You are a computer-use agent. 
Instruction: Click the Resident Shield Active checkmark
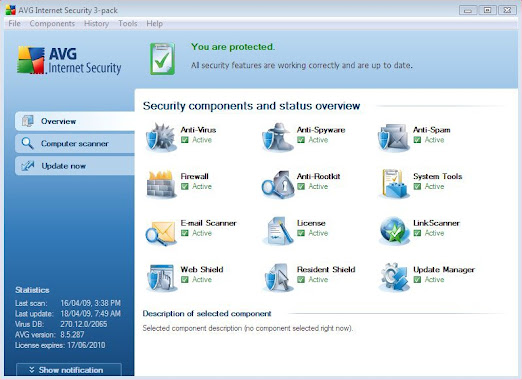tap(301, 280)
